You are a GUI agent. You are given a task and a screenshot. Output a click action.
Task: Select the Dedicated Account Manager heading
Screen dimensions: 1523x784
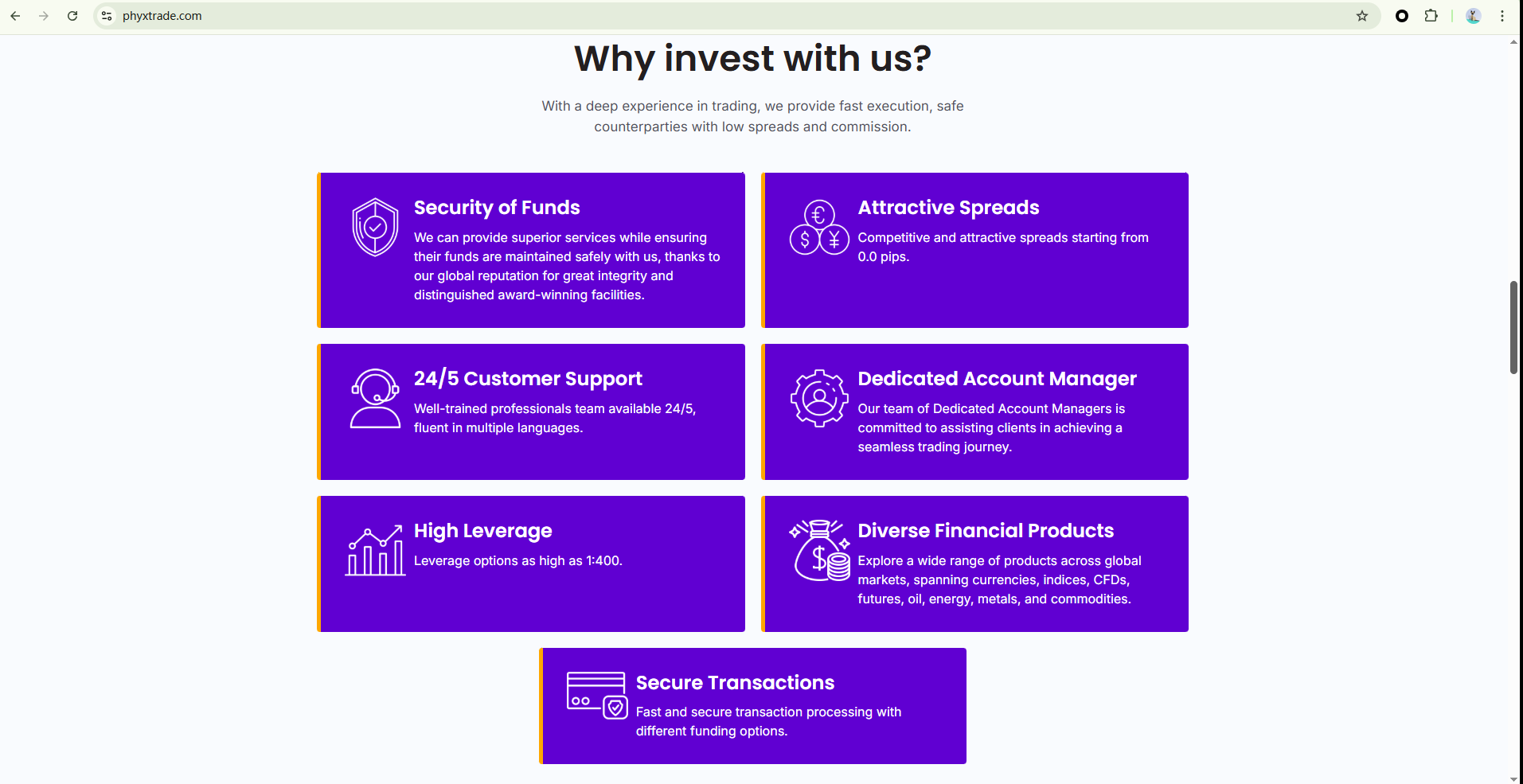pos(997,379)
